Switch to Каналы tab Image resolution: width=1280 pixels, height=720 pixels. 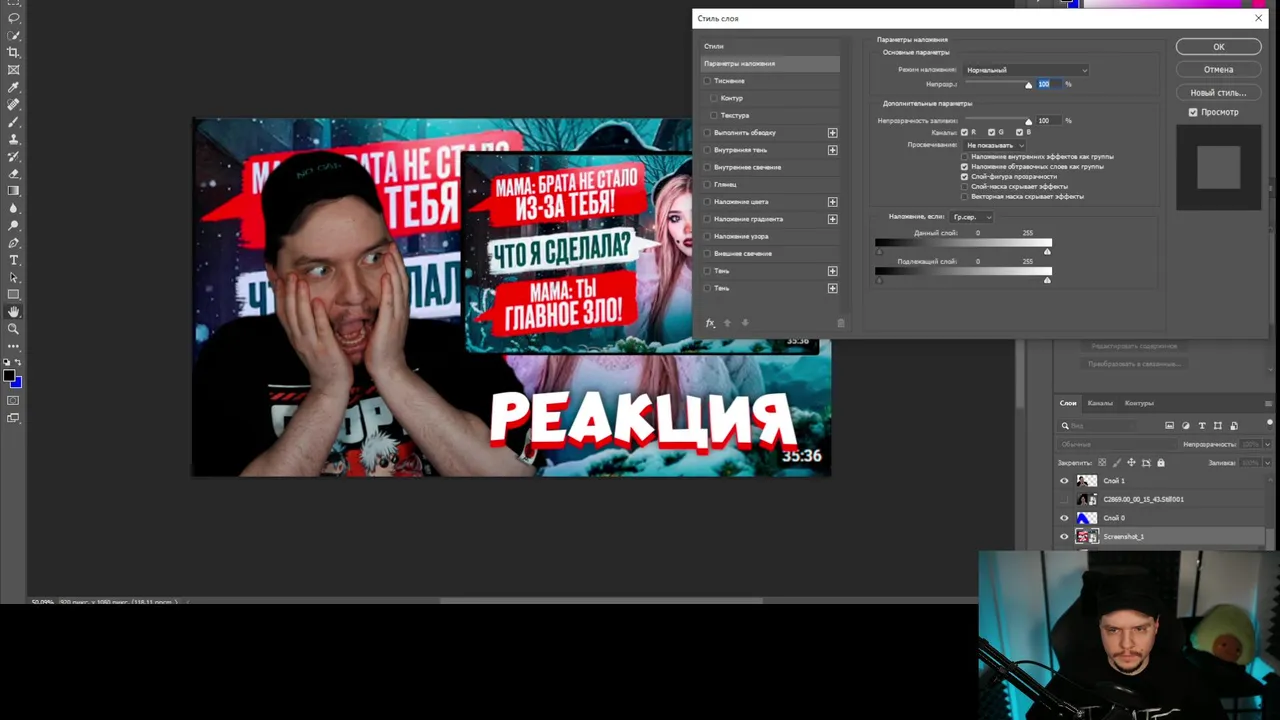pos(1100,403)
